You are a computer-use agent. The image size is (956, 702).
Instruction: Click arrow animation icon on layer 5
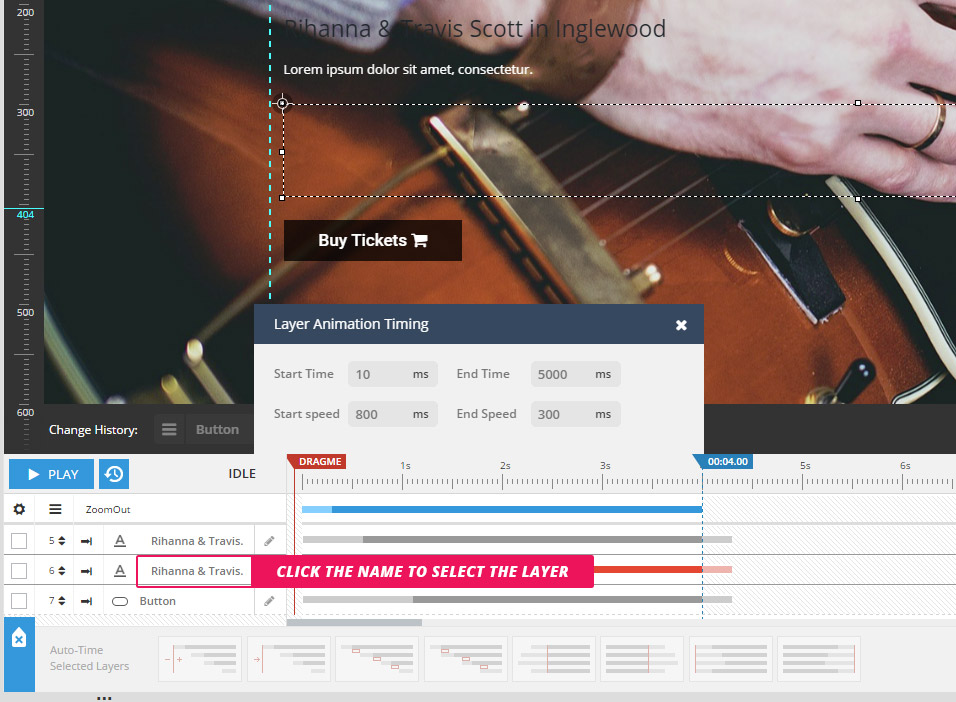(x=87, y=541)
